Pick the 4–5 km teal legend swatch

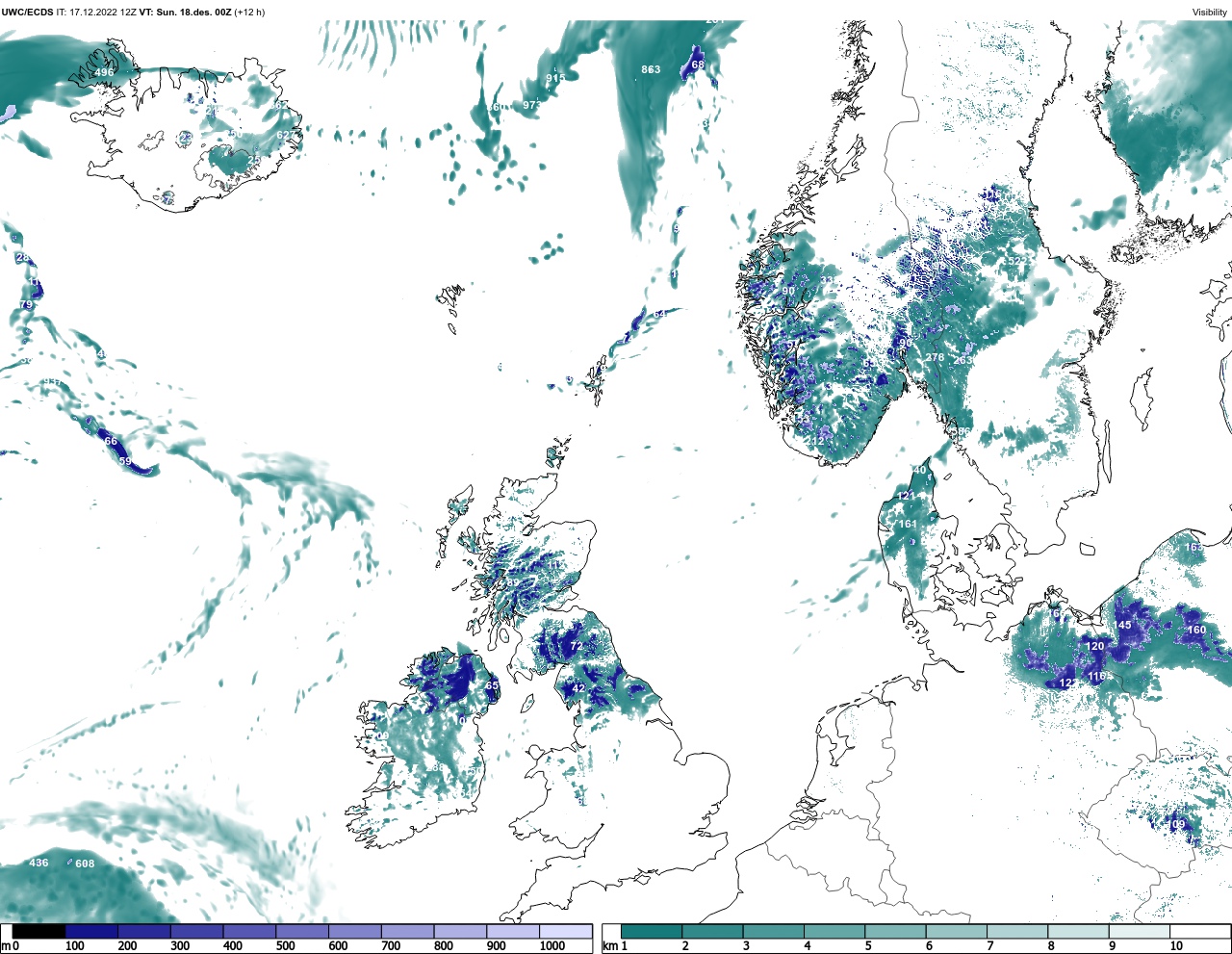point(834,931)
